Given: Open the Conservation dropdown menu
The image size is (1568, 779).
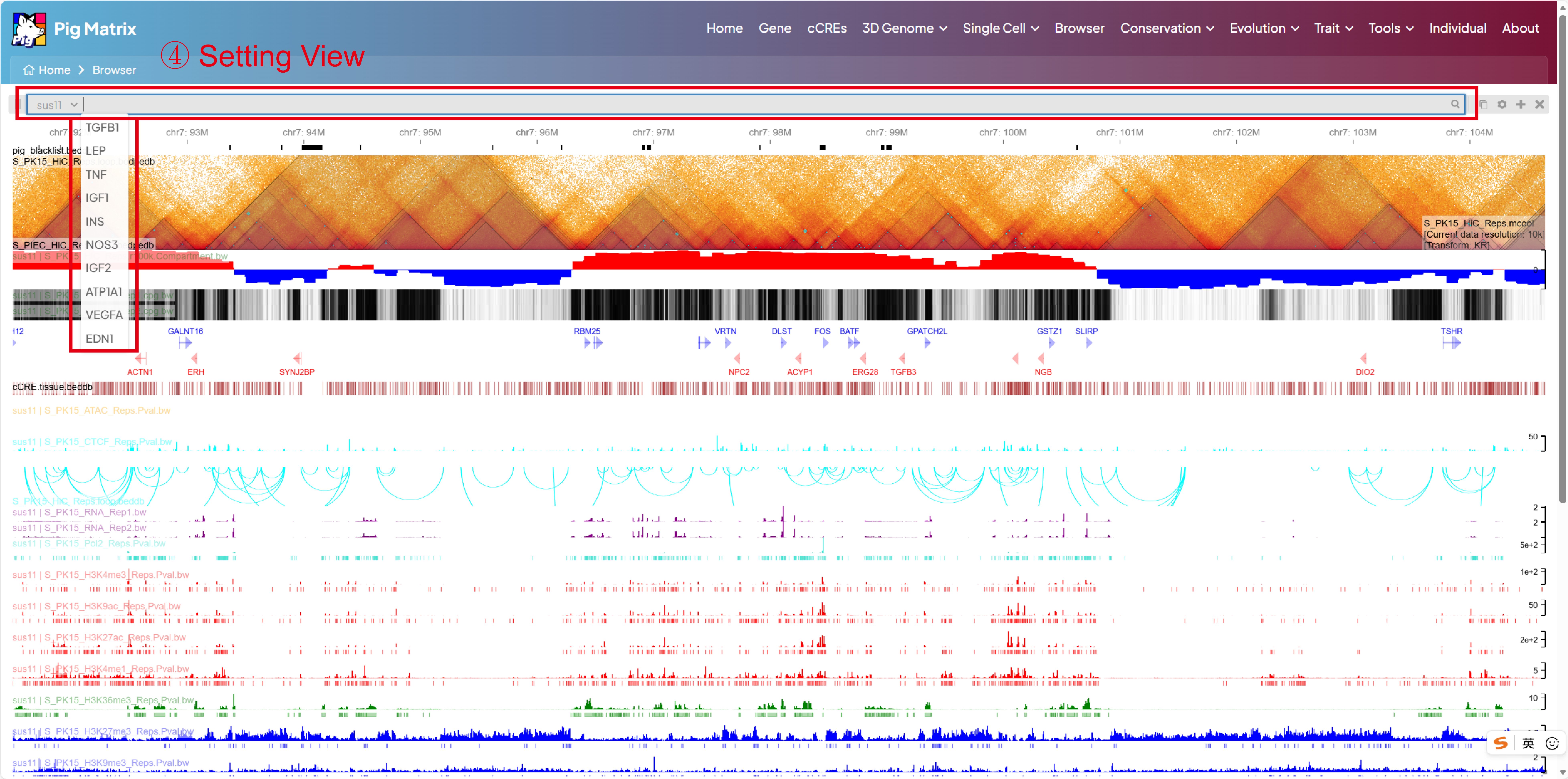Looking at the screenshot, I should (1166, 28).
